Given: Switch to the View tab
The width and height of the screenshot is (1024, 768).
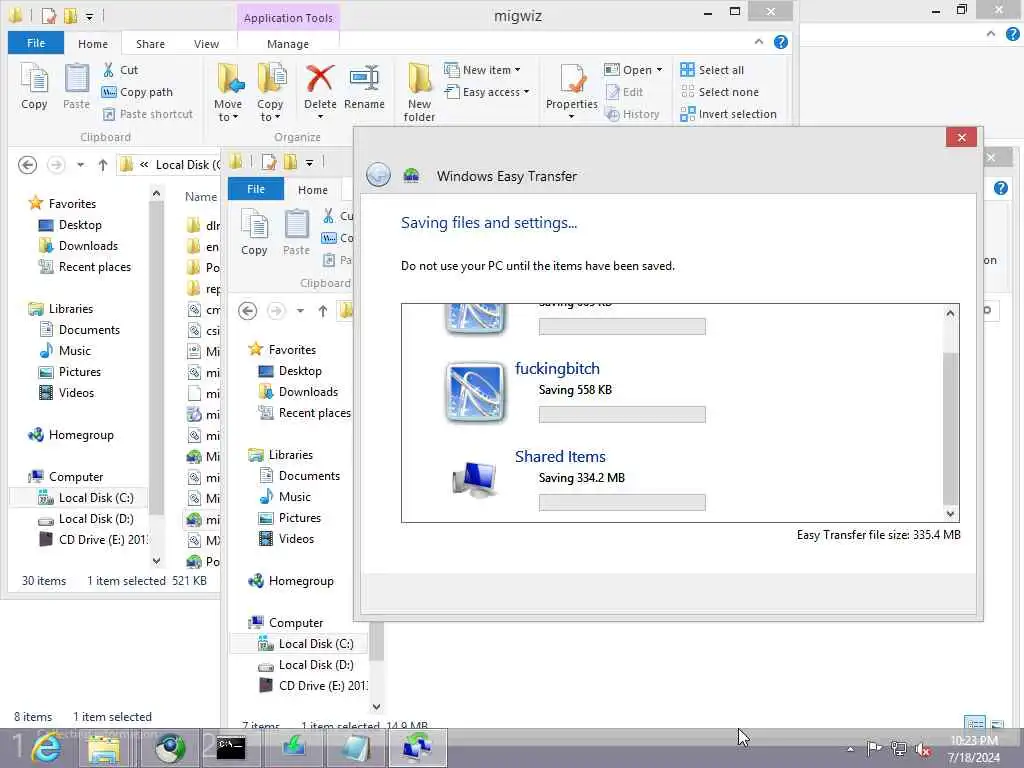Looking at the screenshot, I should click(x=206, y=44).
